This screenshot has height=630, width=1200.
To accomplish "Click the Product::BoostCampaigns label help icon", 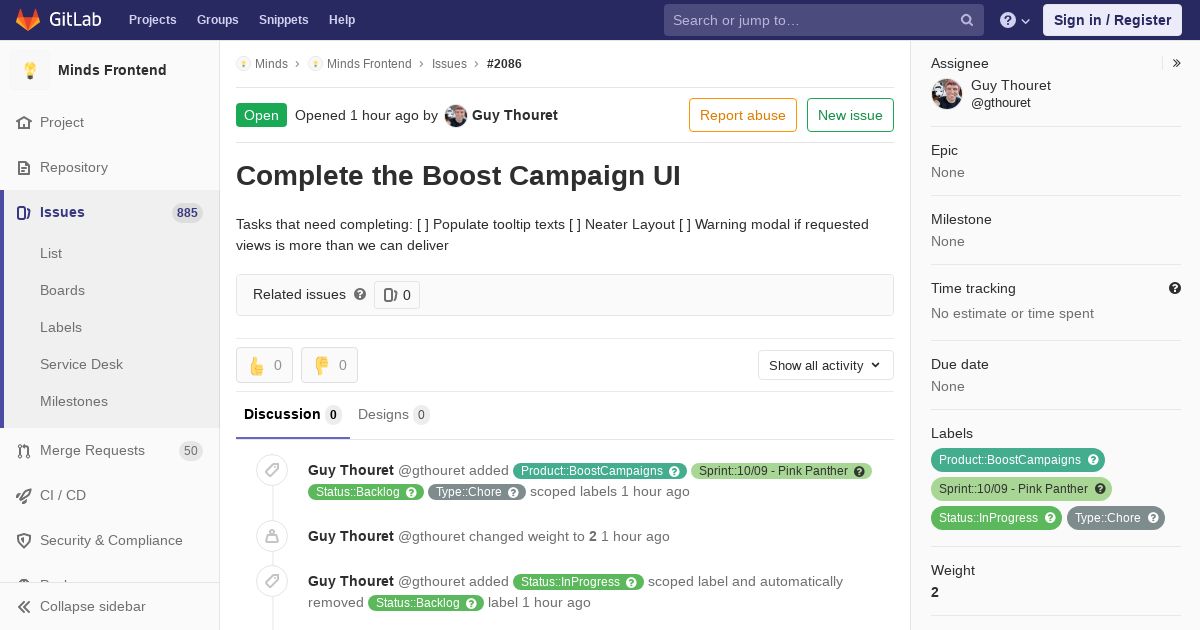I will [x=1094, y=460].
